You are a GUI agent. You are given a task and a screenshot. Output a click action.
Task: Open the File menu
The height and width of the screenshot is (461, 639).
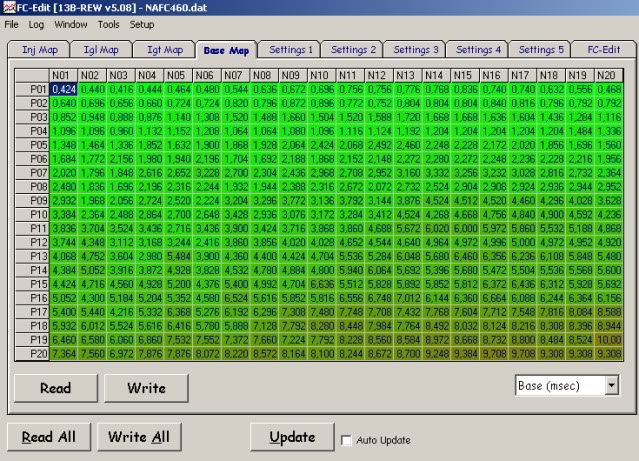pos(11,24)
